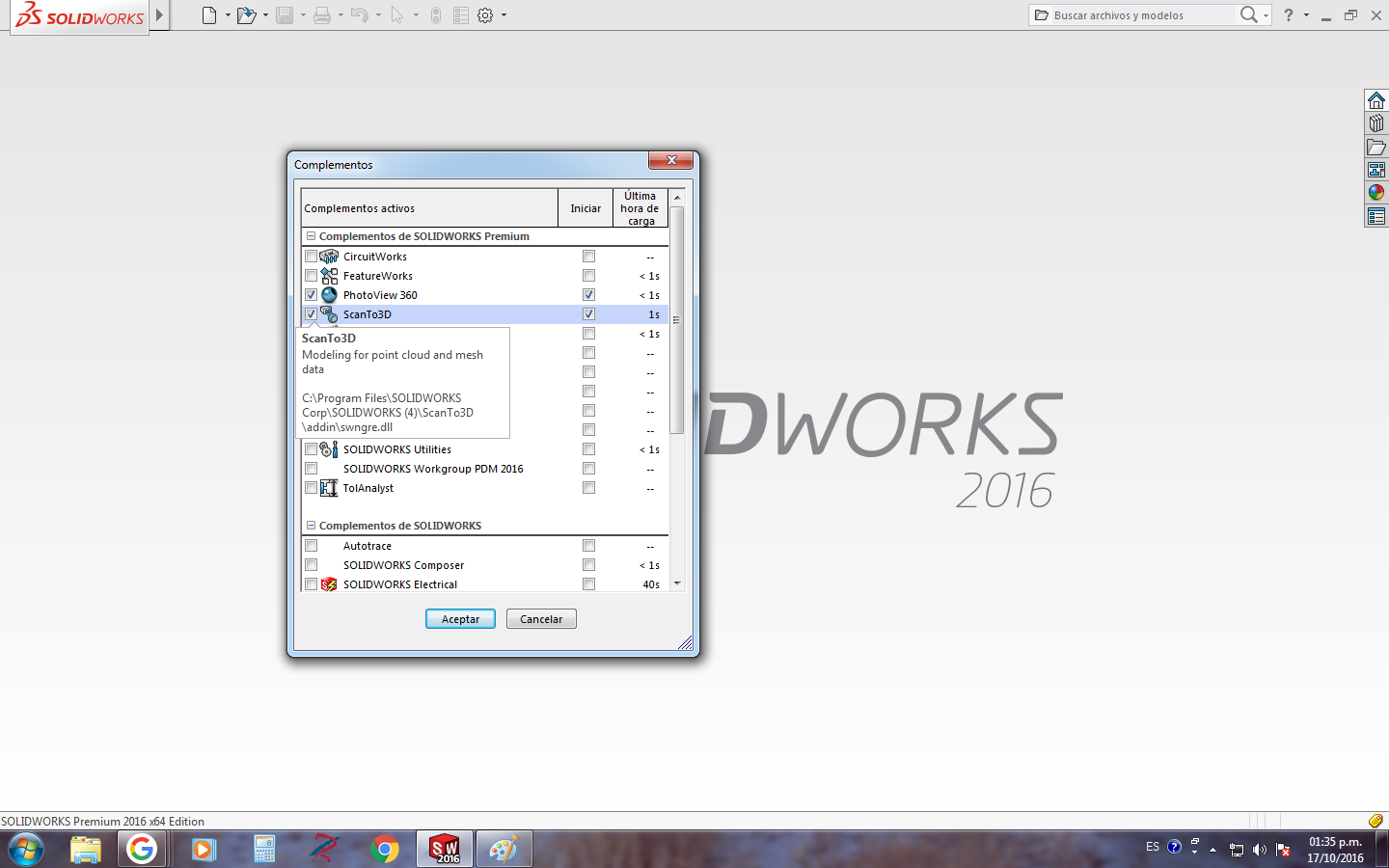This screenshot has width=1389, height=868.
Task: Open the File Properties list icon
Action: 461,15
